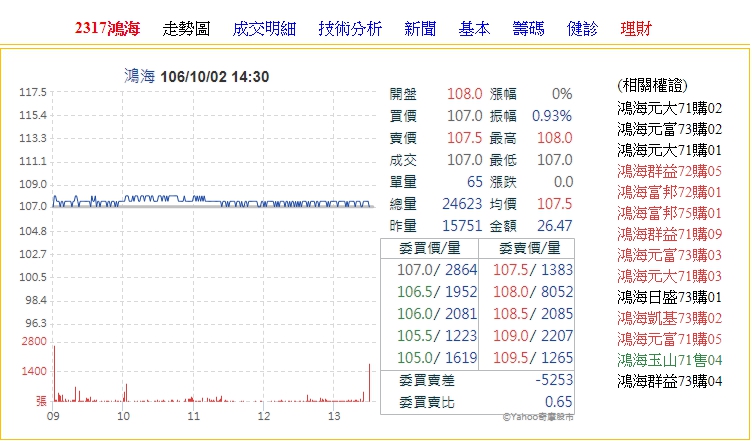Open warrant 鴻海日盛73購01
752x441 pixels.
click(669, 297)
